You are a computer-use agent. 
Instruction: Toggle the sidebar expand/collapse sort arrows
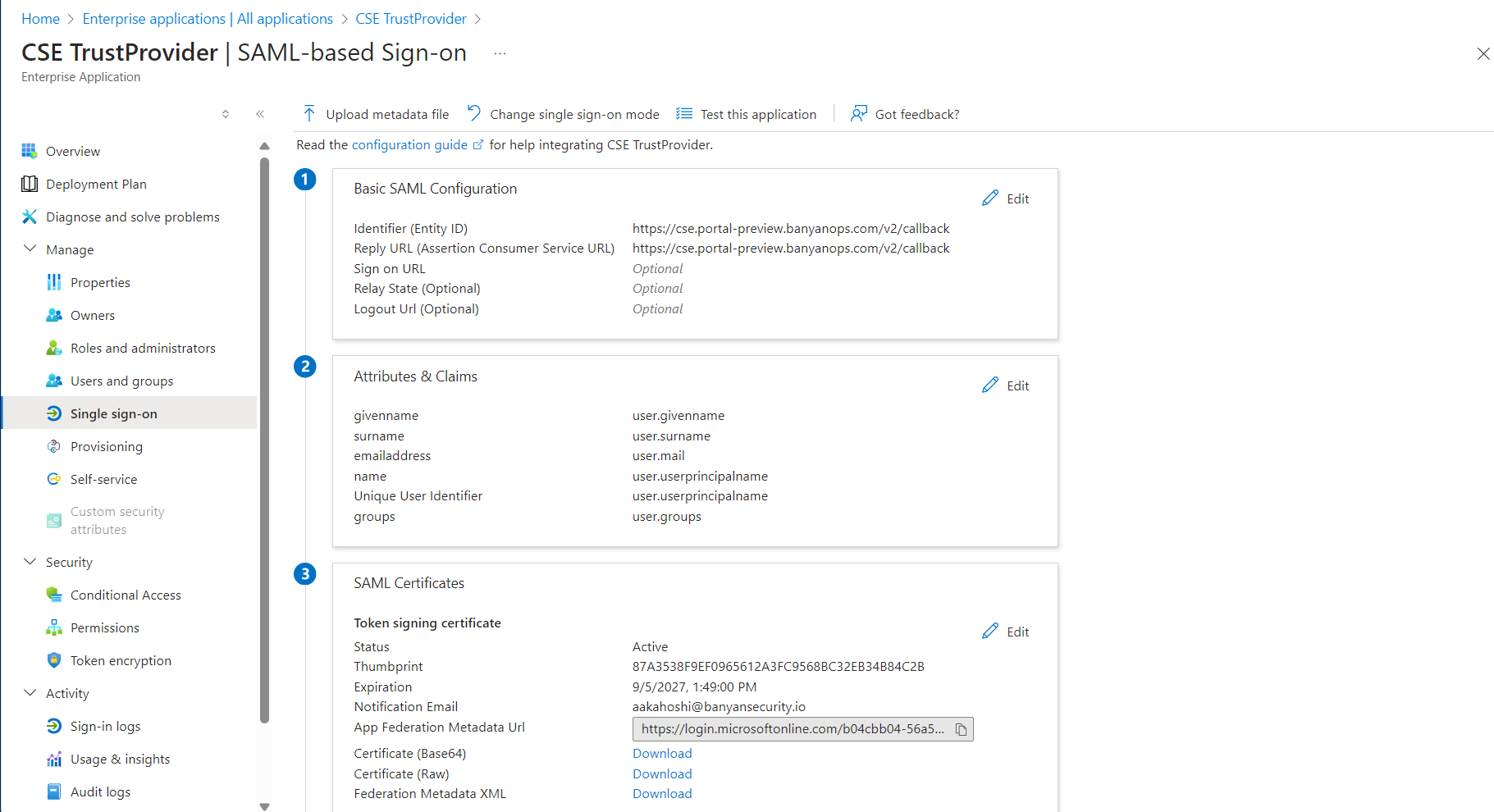click(226, 114)
